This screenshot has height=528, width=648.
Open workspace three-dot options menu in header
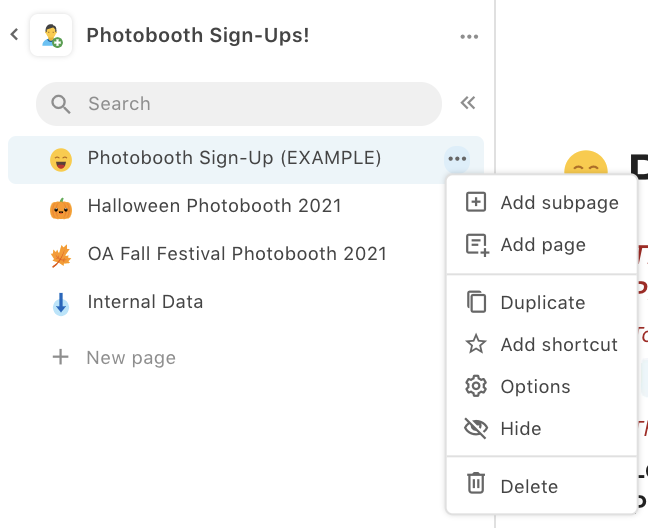(x=469, y=36)
